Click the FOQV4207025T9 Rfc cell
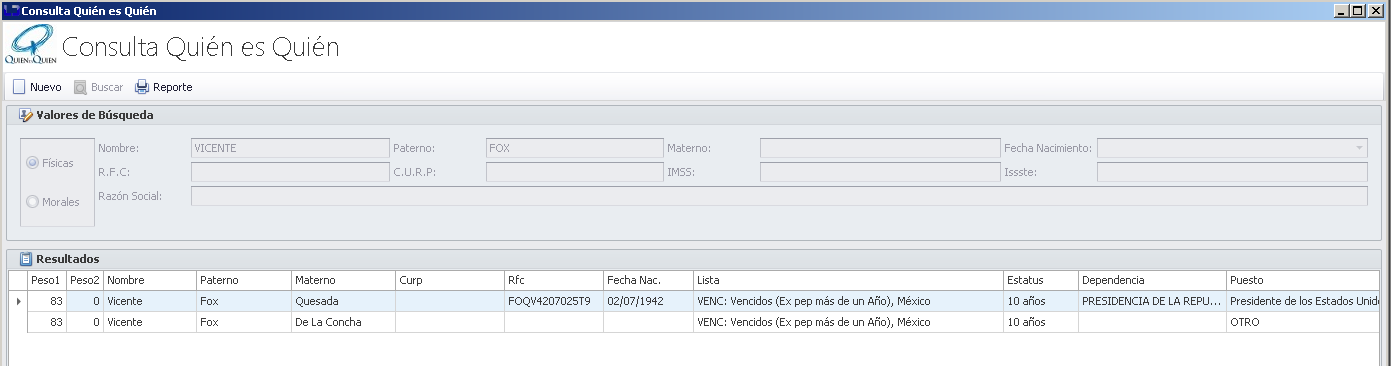Viewport: 1391px width, 366px height. coord(554,301)
